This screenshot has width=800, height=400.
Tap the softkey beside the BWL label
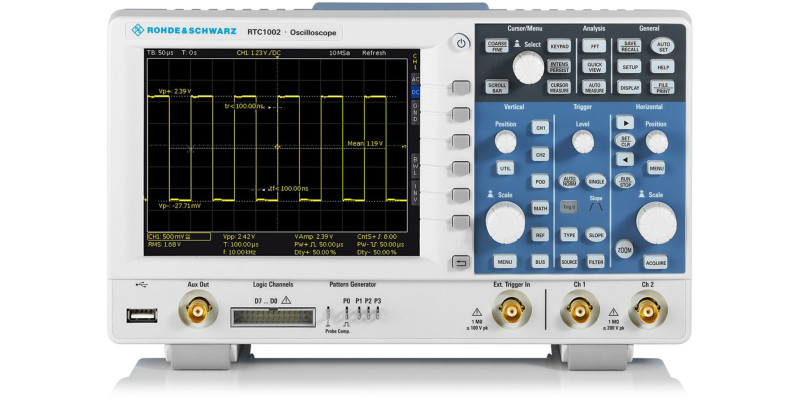(x=461, y=168)
